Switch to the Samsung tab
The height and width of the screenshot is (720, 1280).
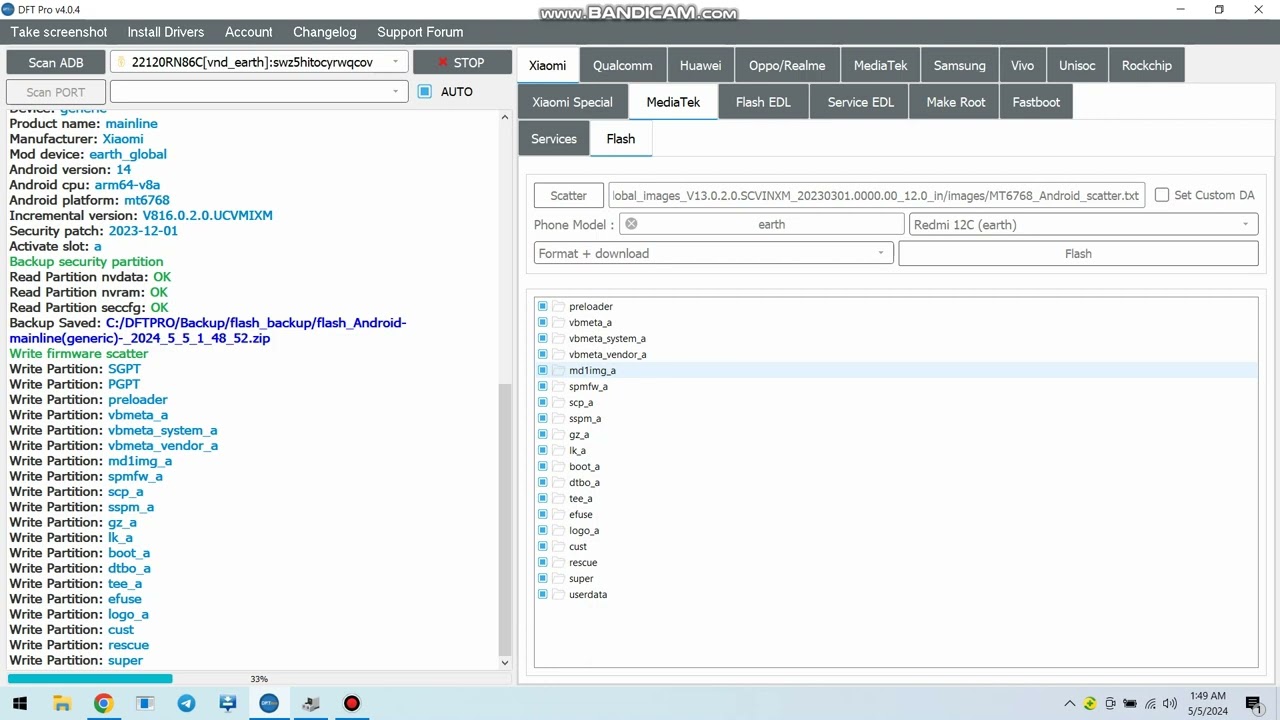tap(959, 65)
